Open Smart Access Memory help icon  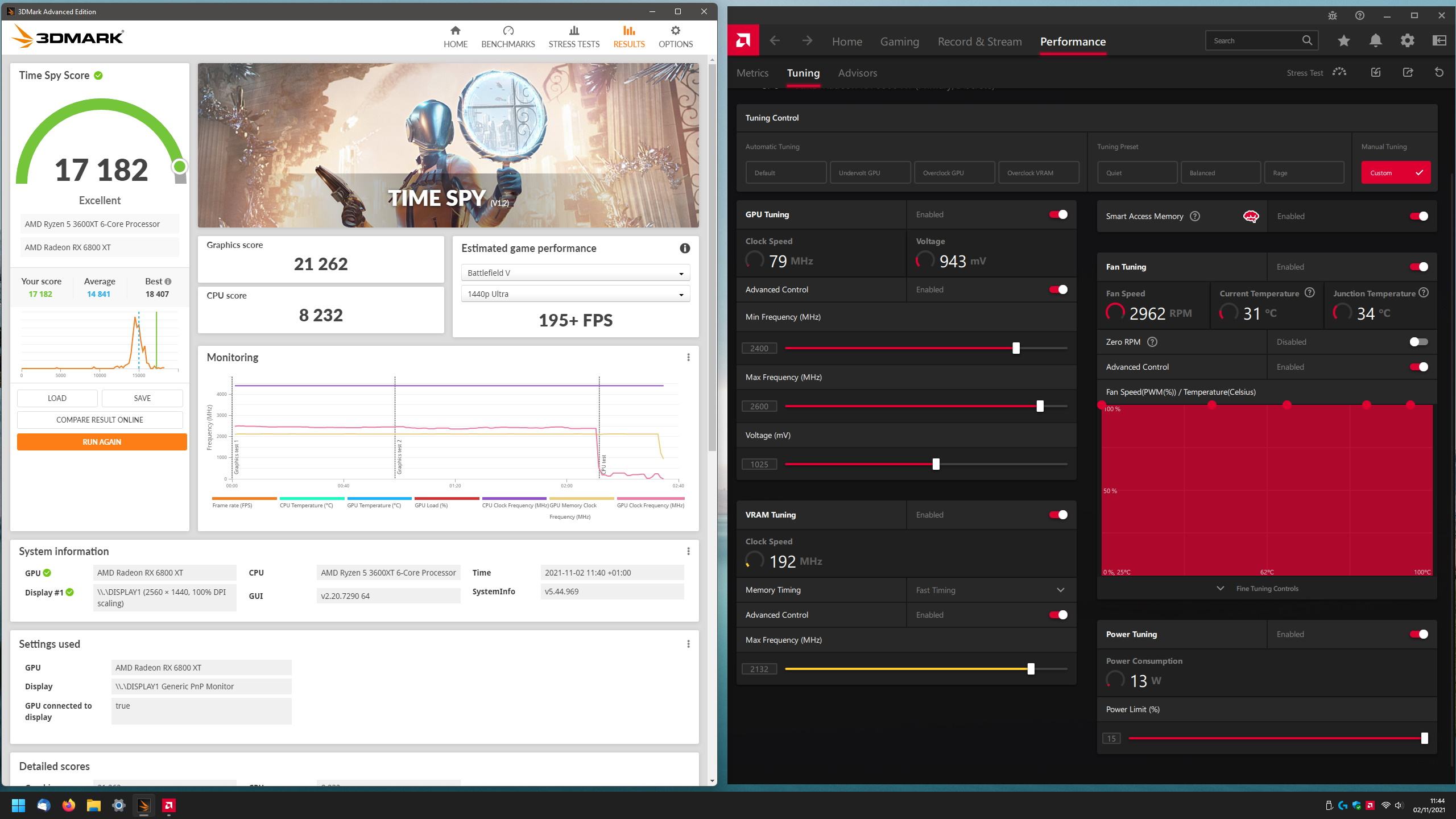click(x=1195, y=216)
